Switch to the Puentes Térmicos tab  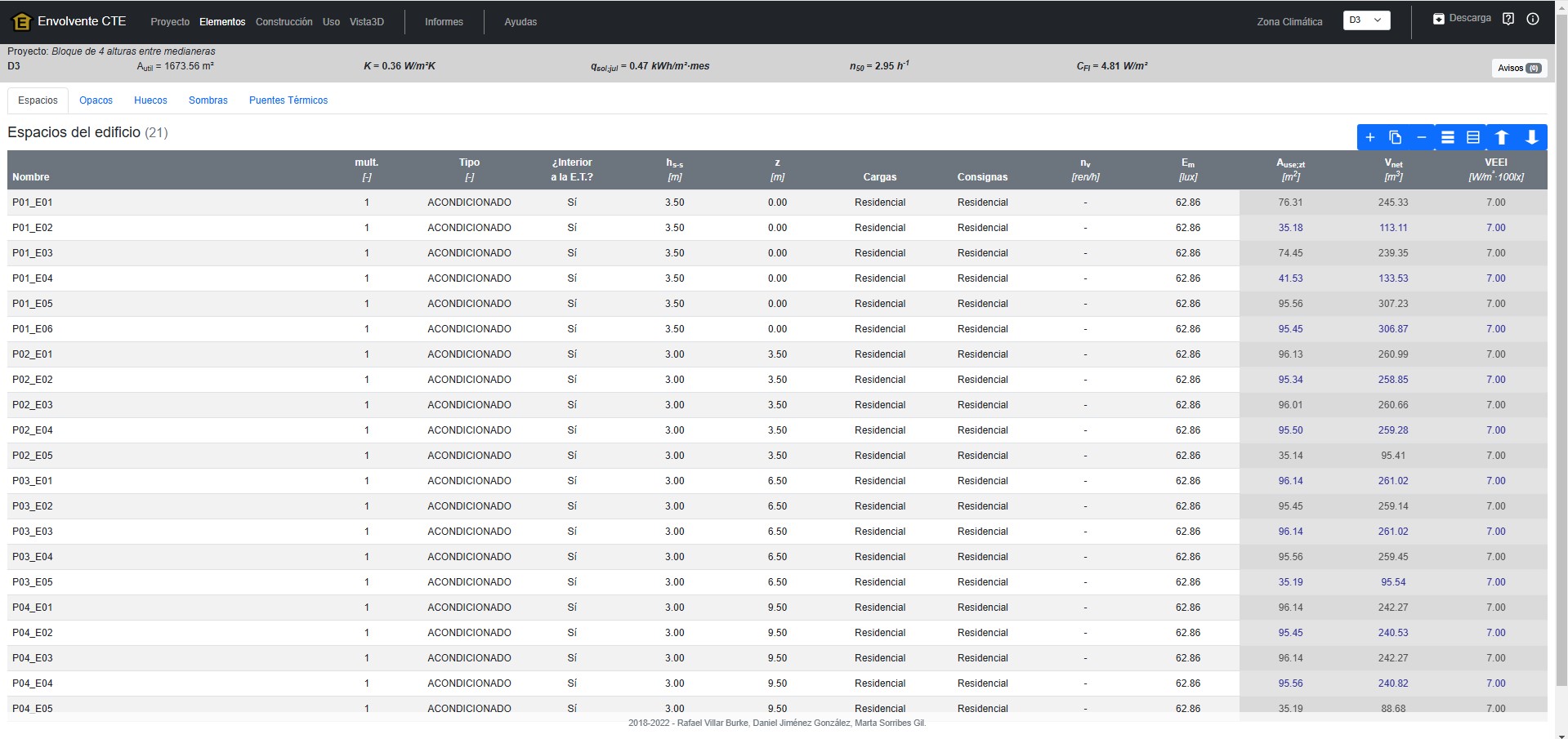[288, 100]
